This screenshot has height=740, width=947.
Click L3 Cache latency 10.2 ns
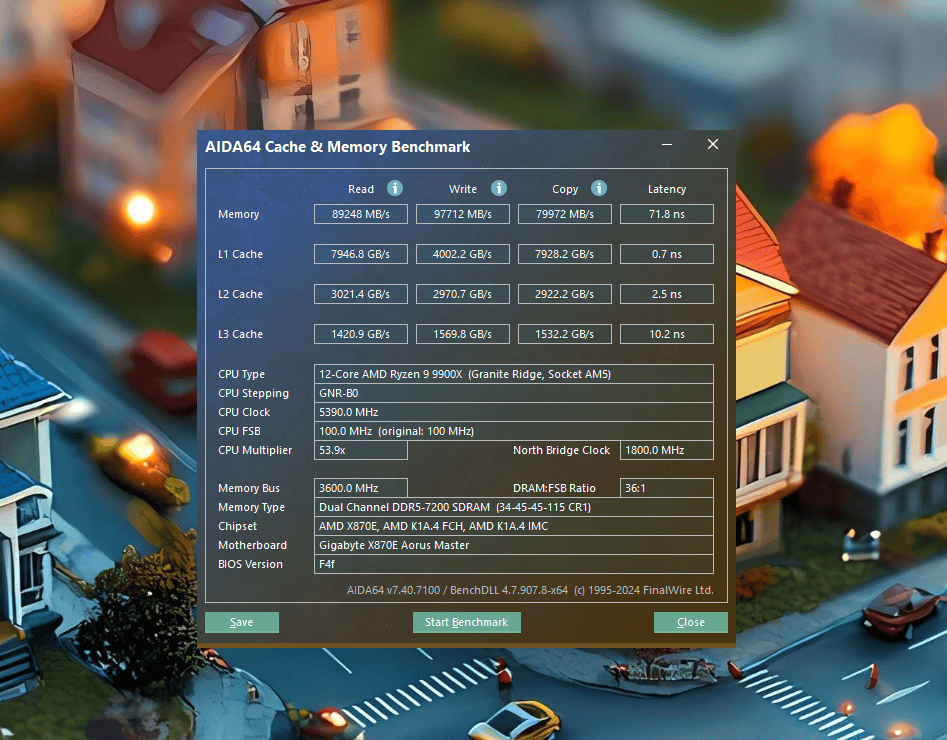[667, 333]
